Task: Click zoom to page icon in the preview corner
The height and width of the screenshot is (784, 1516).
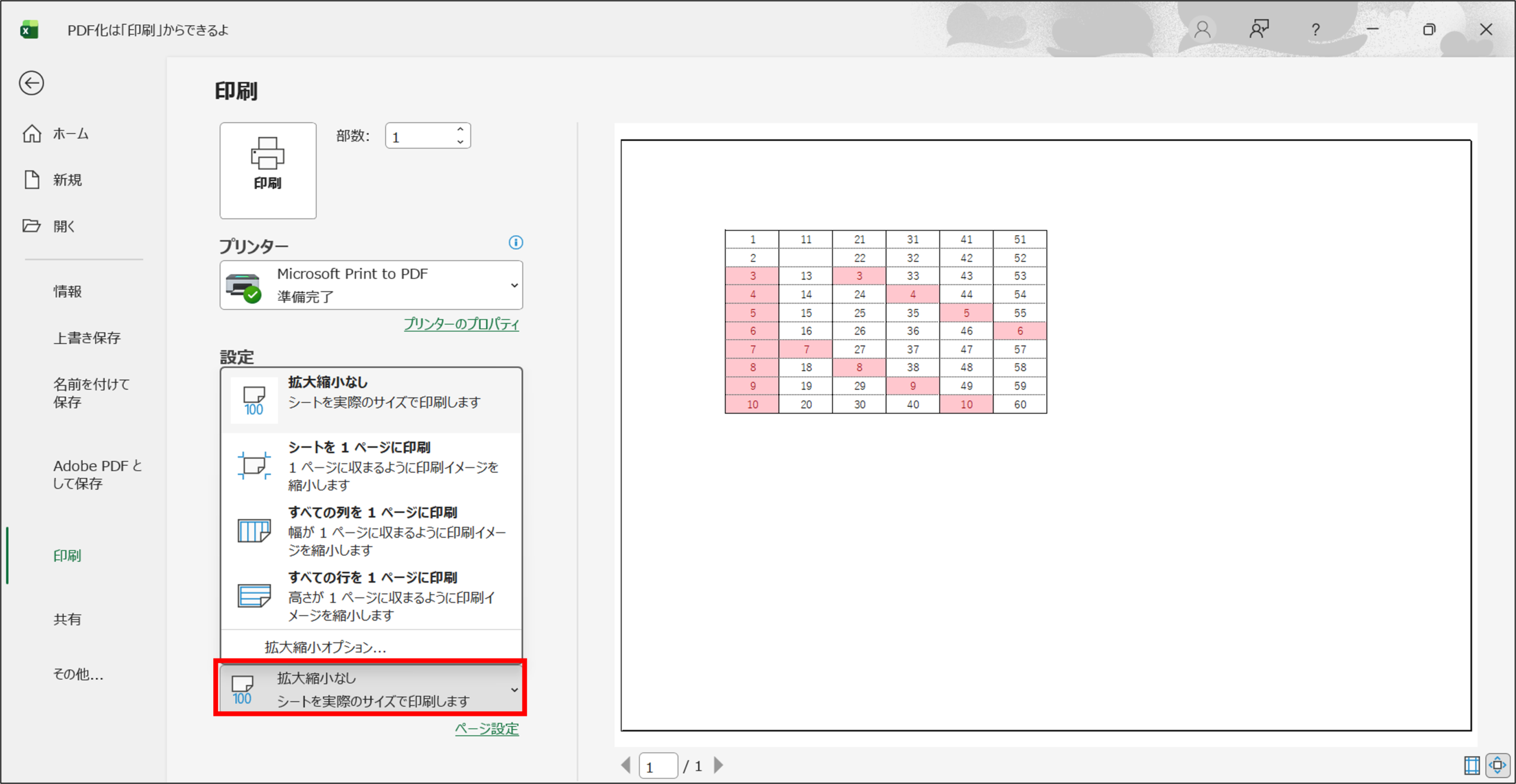Action: click(x=1498, y=765)
